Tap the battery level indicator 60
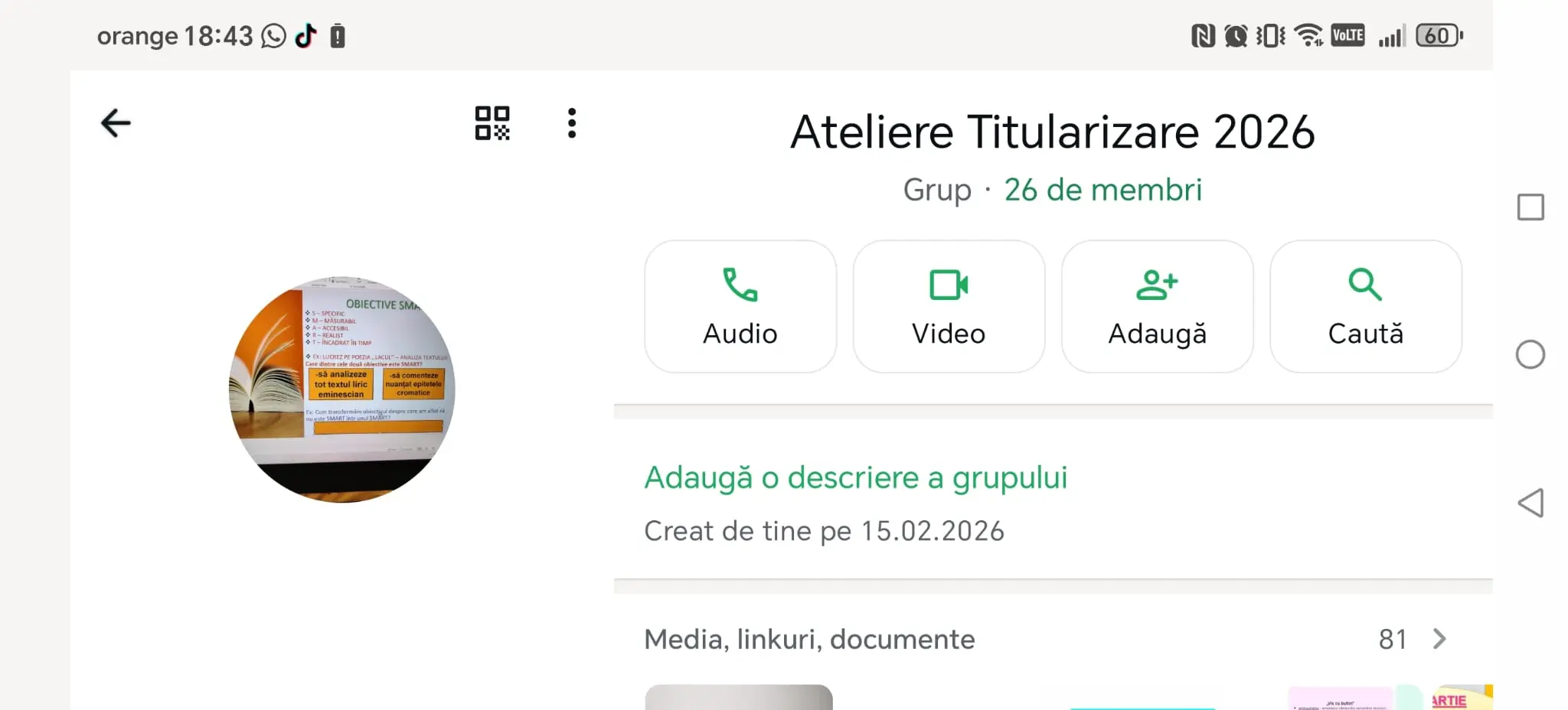Screen dimensions: 1568x710 click(1439, 36)
